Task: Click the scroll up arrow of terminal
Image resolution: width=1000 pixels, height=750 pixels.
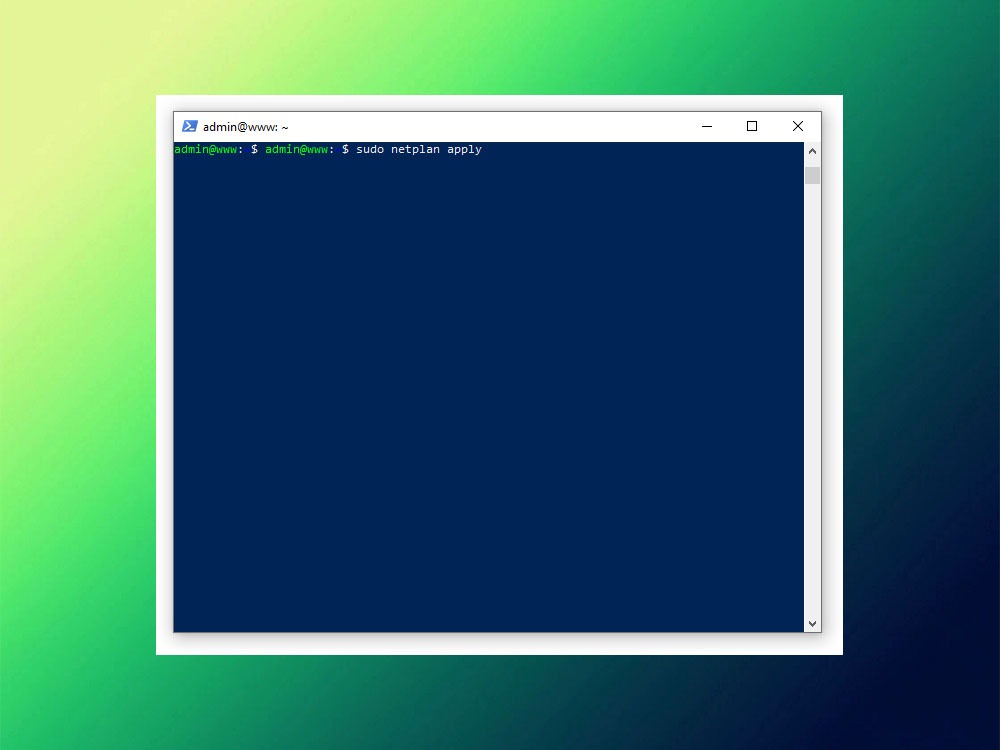Action: [812, 151]
